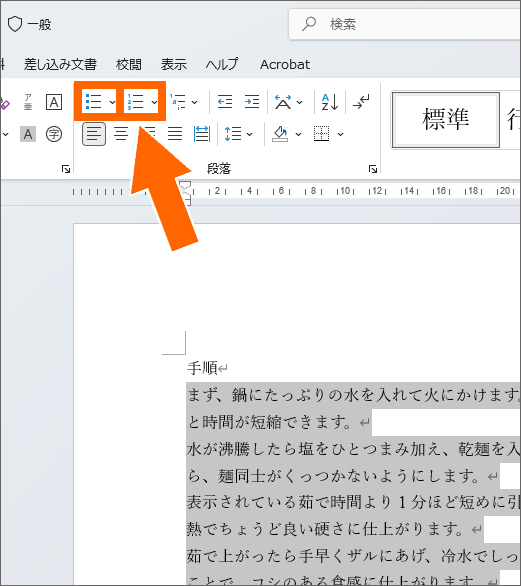521x586 pixels.
Task: Click the borders button
Action: (x=321, y=134)
